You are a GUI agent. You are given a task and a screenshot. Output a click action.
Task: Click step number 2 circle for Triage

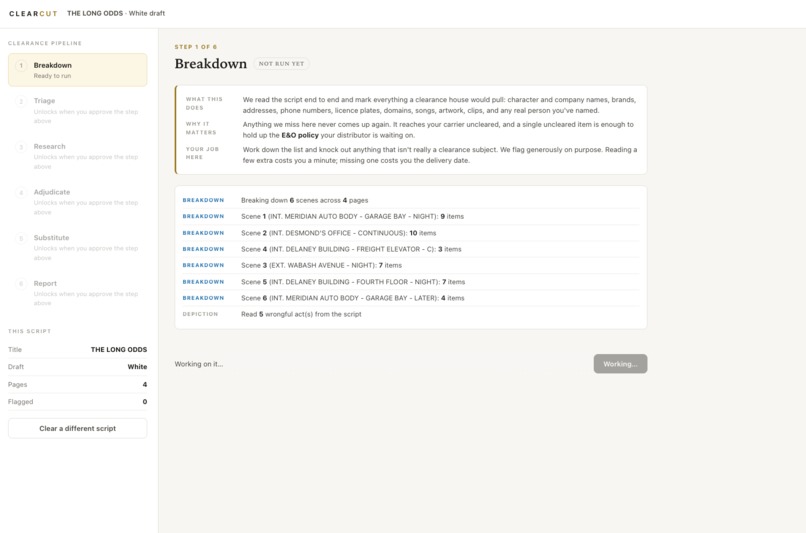pyautogui.click(x=21, y=101)
